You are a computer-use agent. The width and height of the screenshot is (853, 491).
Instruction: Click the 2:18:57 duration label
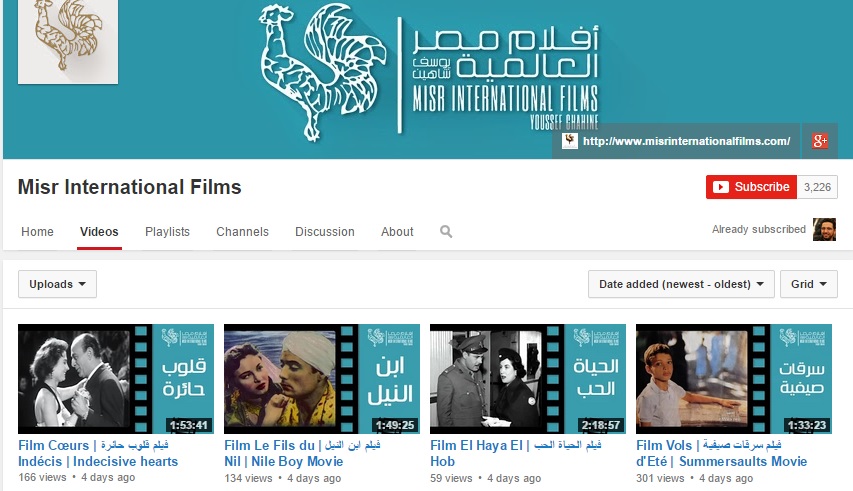[x=601, y=425]
